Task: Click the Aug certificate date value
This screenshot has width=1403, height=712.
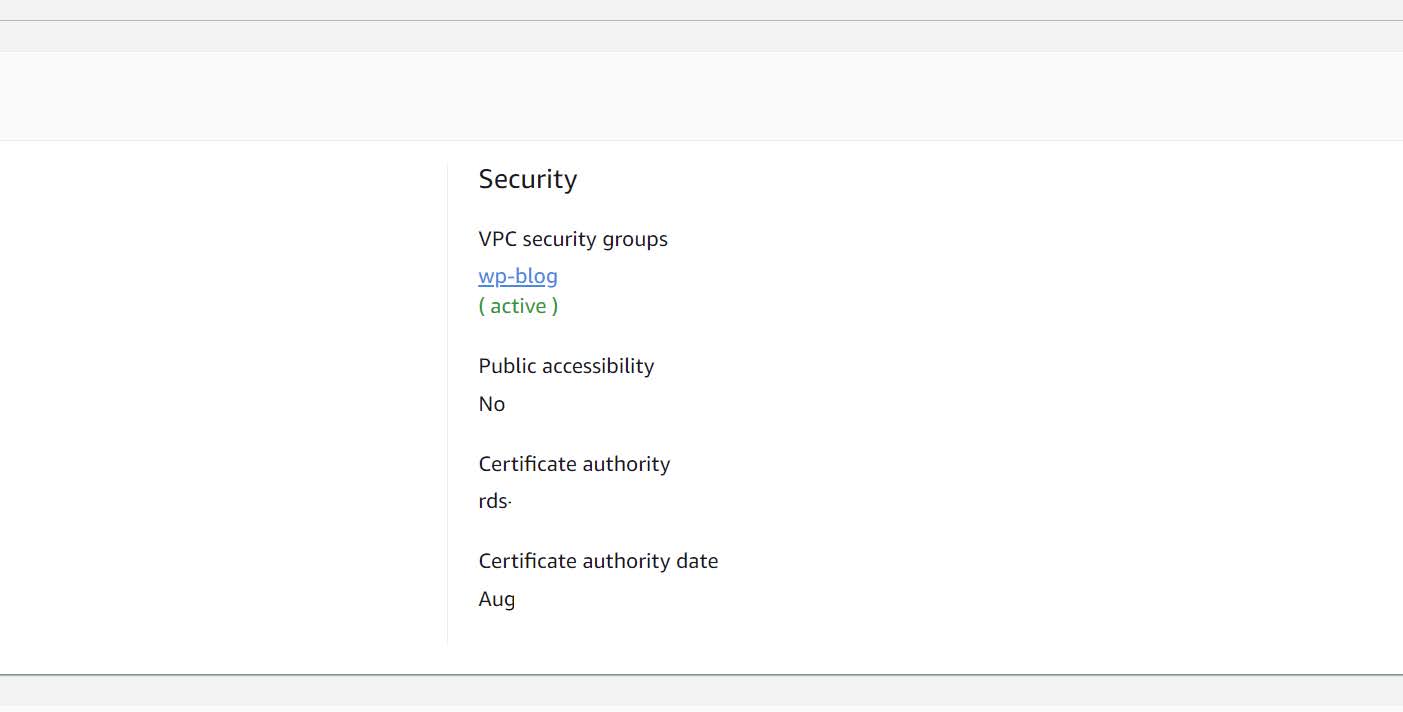Action: tap(496, 599)
